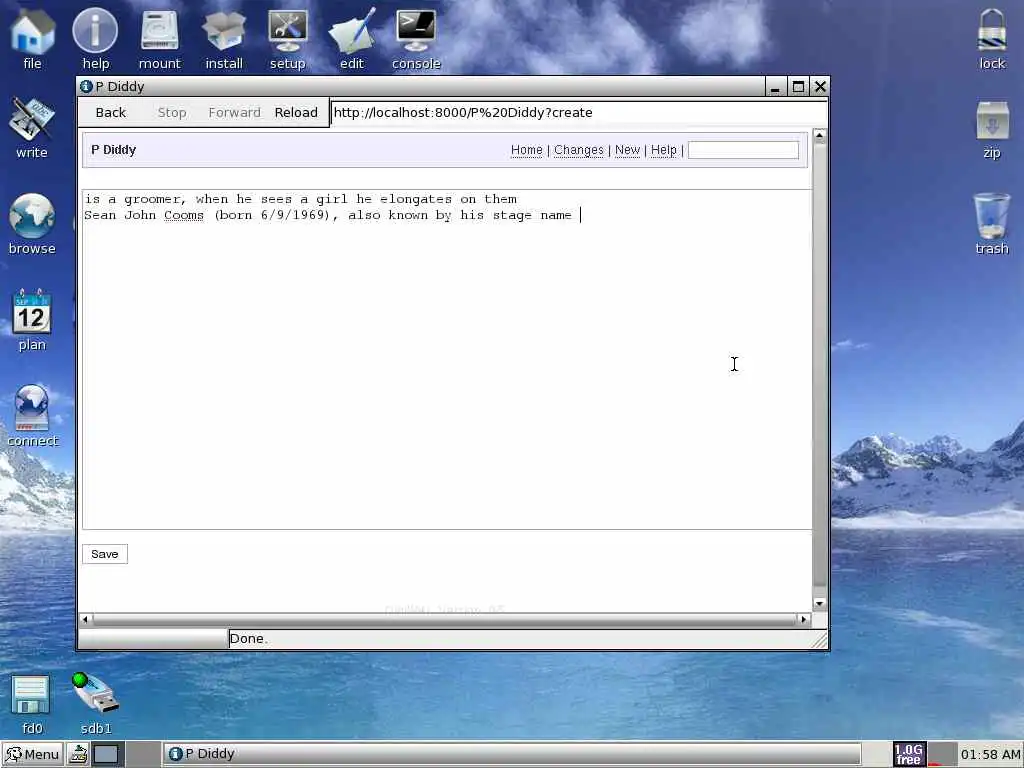Click the Back navigation button
This screenshot has width=1024, height=768.
point(110,112)
